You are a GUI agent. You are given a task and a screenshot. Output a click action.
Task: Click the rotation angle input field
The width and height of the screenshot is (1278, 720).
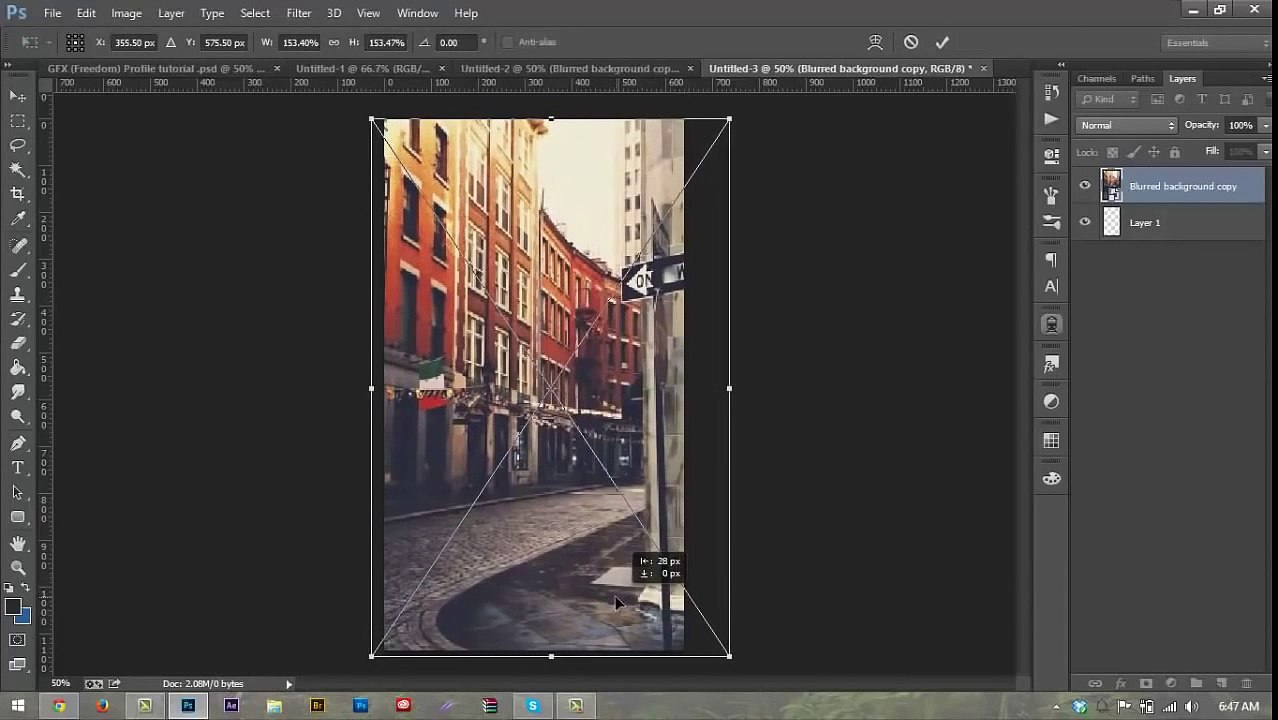456,42
